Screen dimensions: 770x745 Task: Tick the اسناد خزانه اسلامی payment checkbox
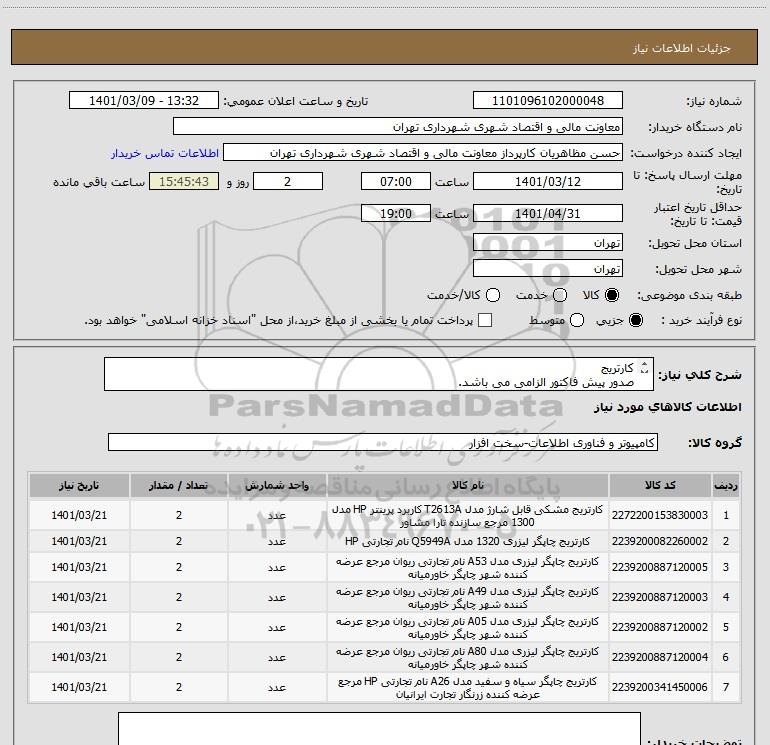point(485,320)
